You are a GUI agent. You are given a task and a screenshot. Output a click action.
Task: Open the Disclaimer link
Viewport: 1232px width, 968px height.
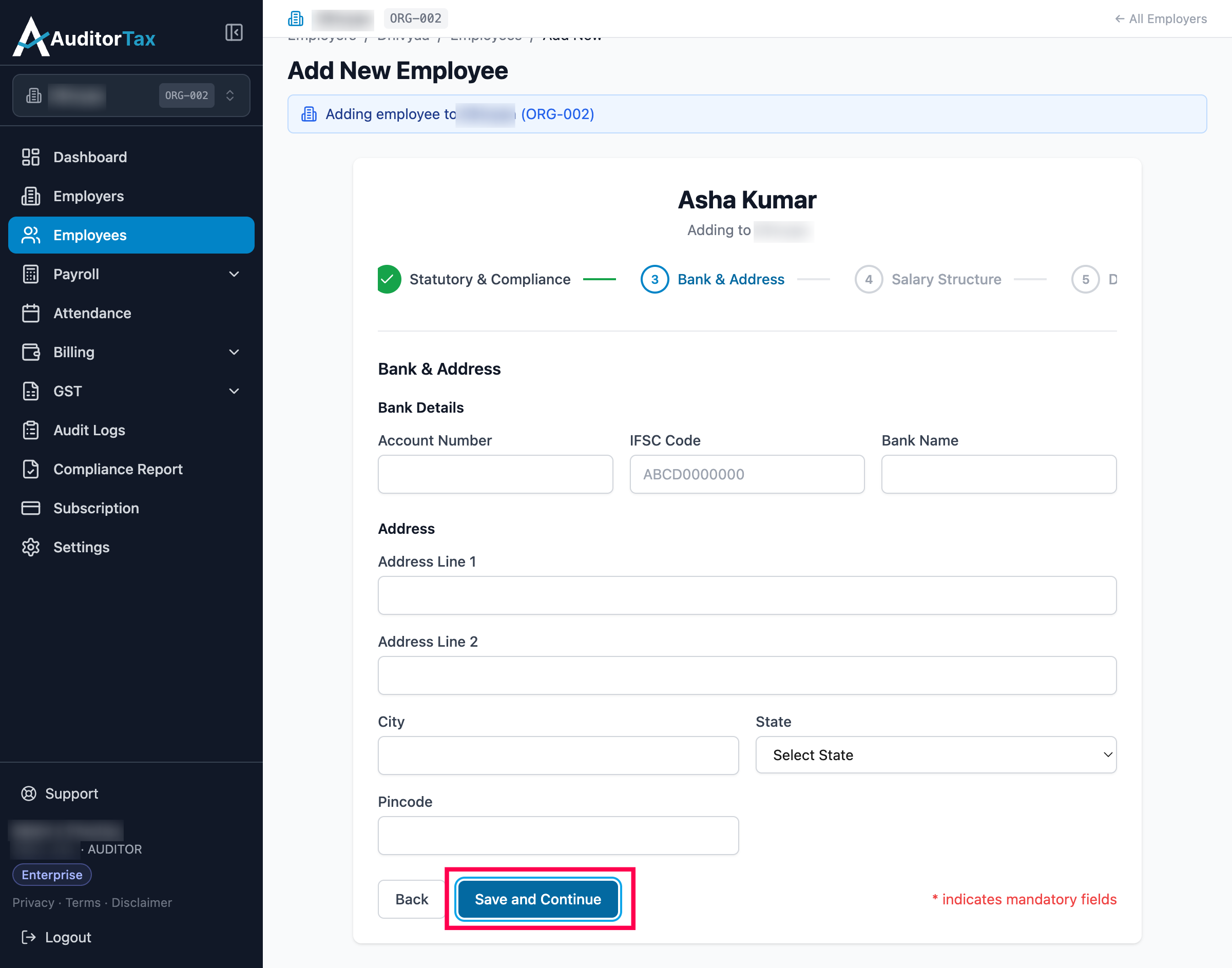click(142, 903)
